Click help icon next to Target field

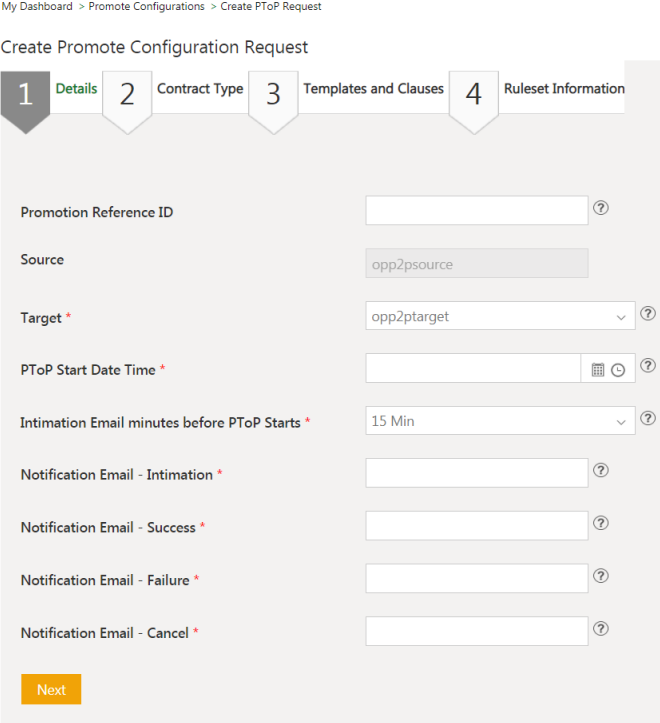point(648,314)
